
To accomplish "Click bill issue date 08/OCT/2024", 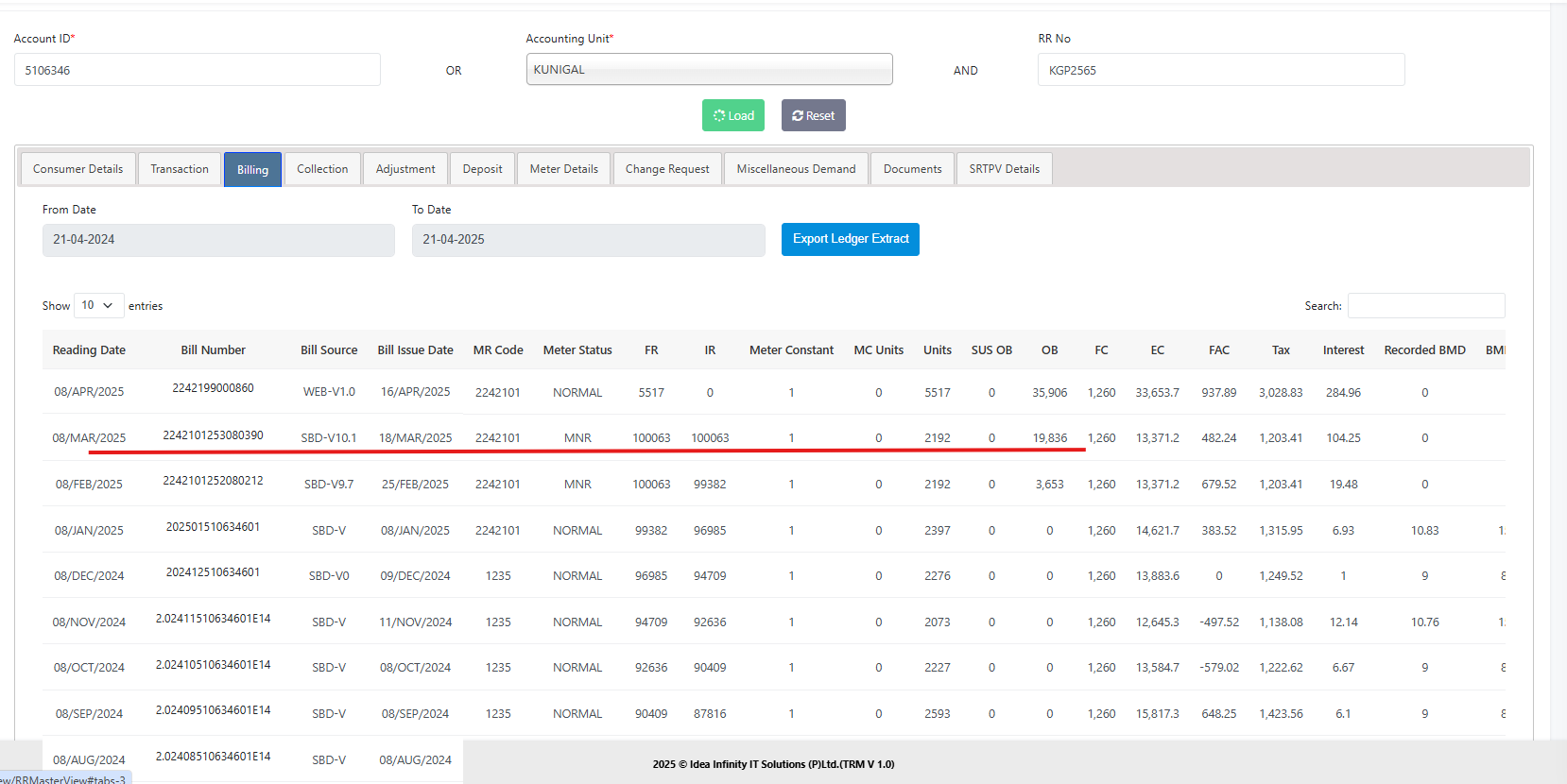I will 416,668.
